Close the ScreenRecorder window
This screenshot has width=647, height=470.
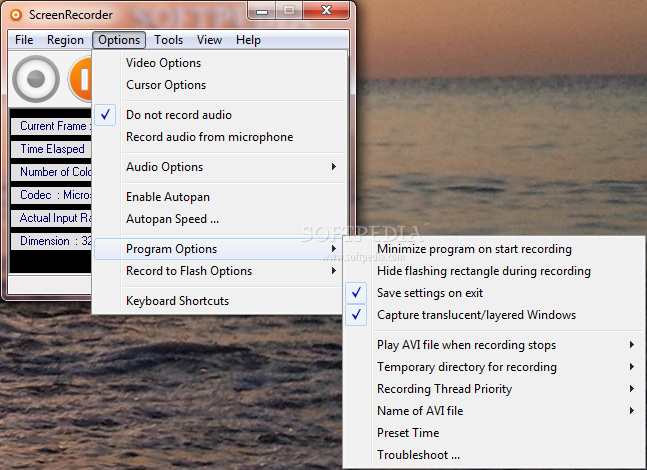[326, 10]
